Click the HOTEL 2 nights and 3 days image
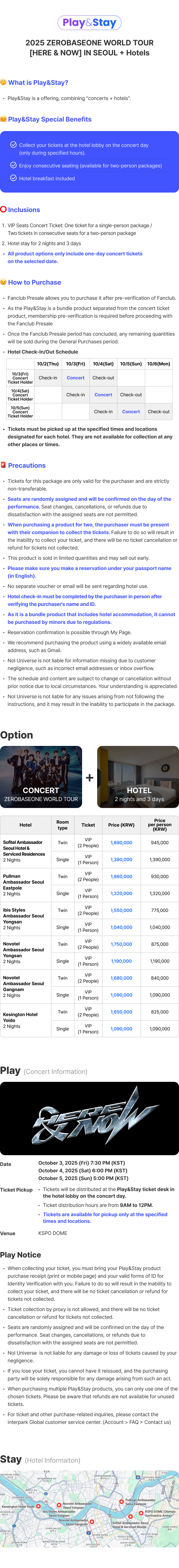The width and height of the screenshot is (179, 1568). (x=138, y=777)
